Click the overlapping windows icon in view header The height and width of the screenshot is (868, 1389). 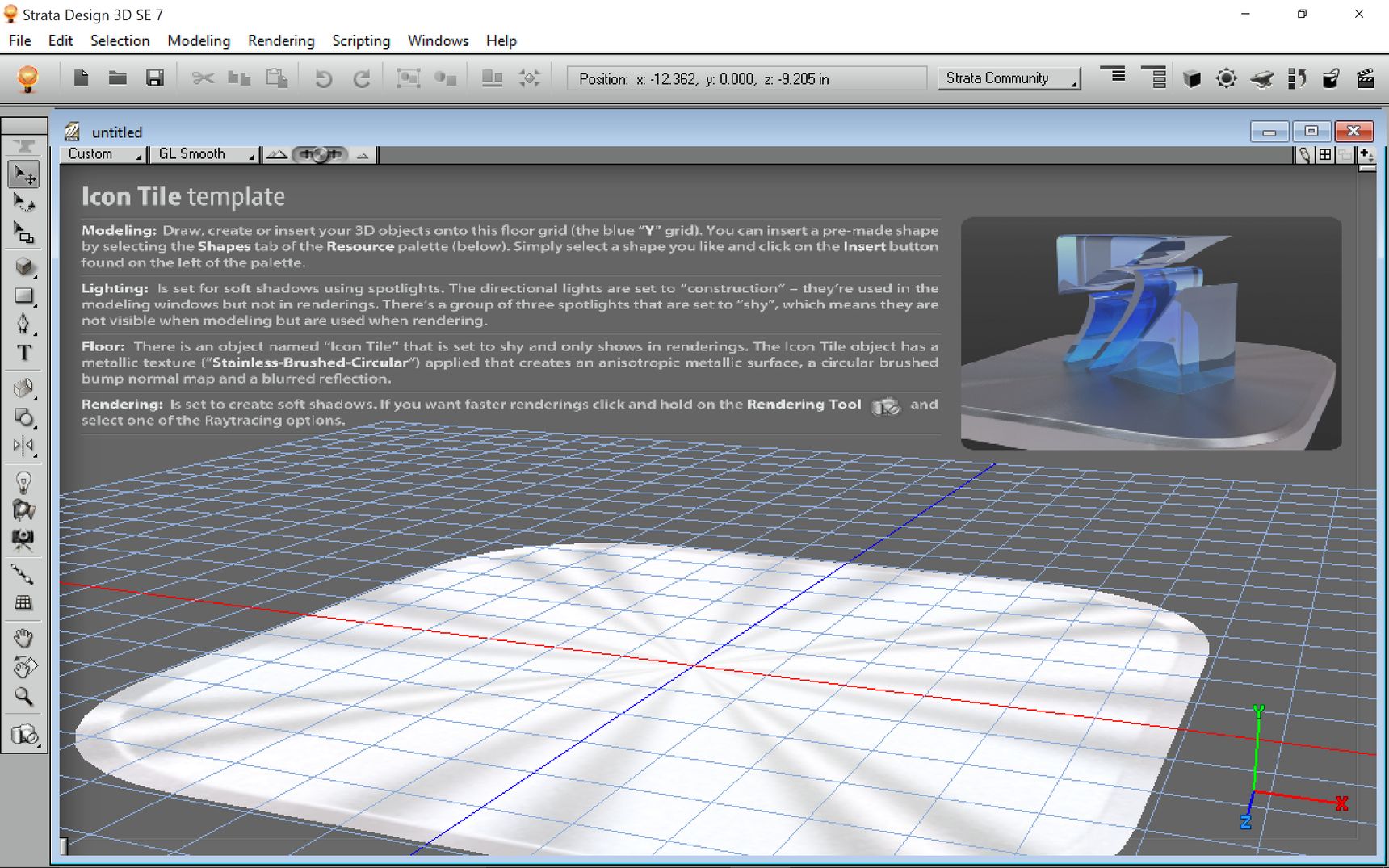[x=1345, y=155]
